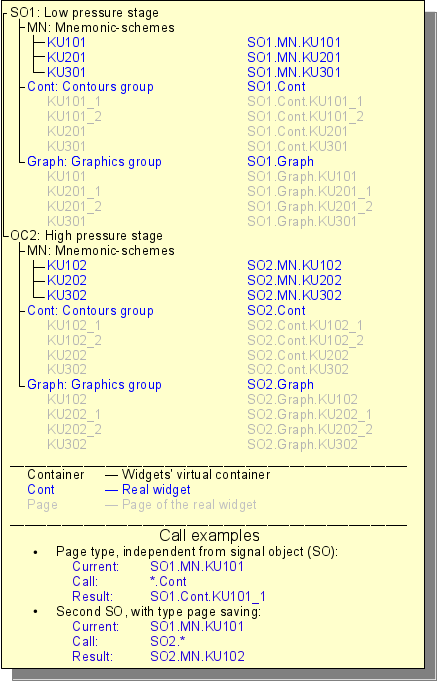Select tree page 'KU101_2' in left column
This screenshot has width=437, height=681.
(74, 116)
